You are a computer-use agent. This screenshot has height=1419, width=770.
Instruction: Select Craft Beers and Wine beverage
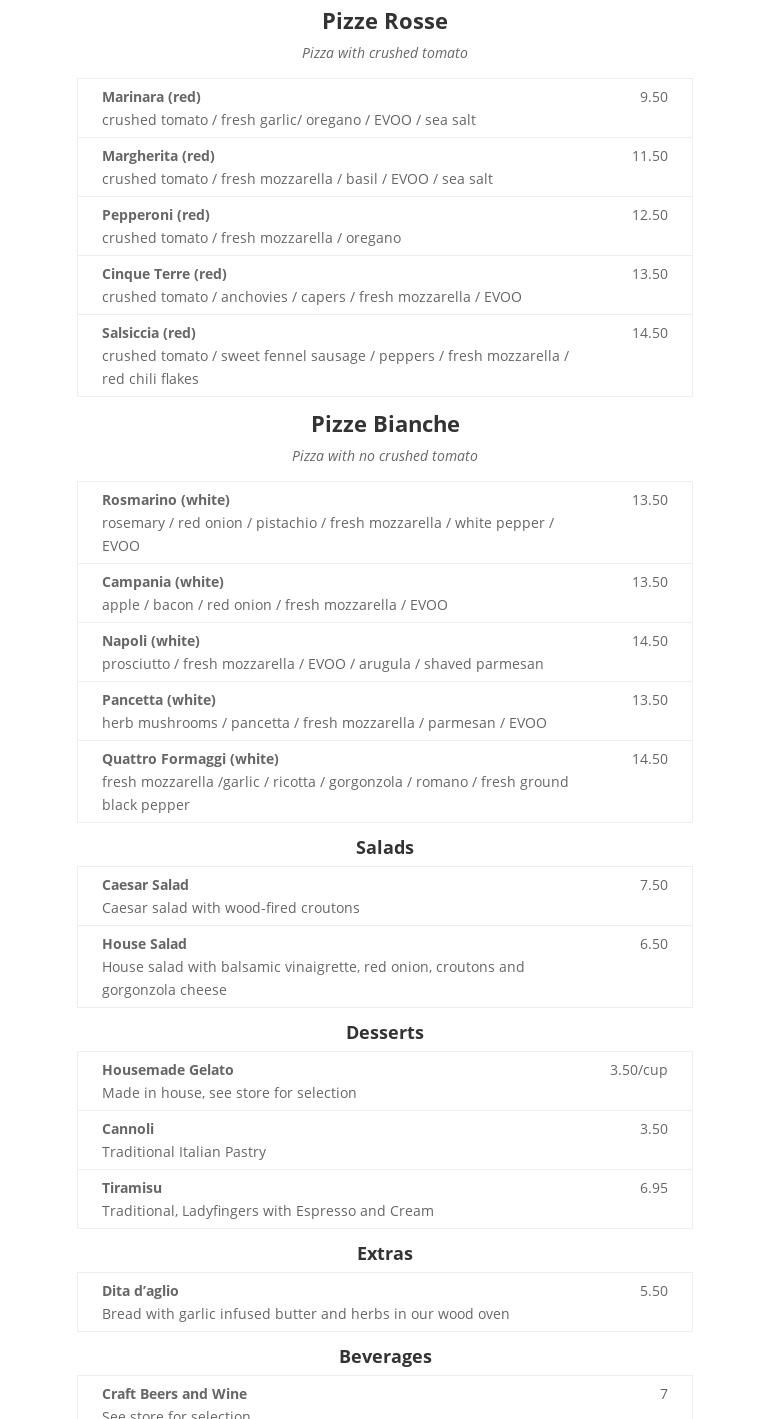[x=174, y=1394]
